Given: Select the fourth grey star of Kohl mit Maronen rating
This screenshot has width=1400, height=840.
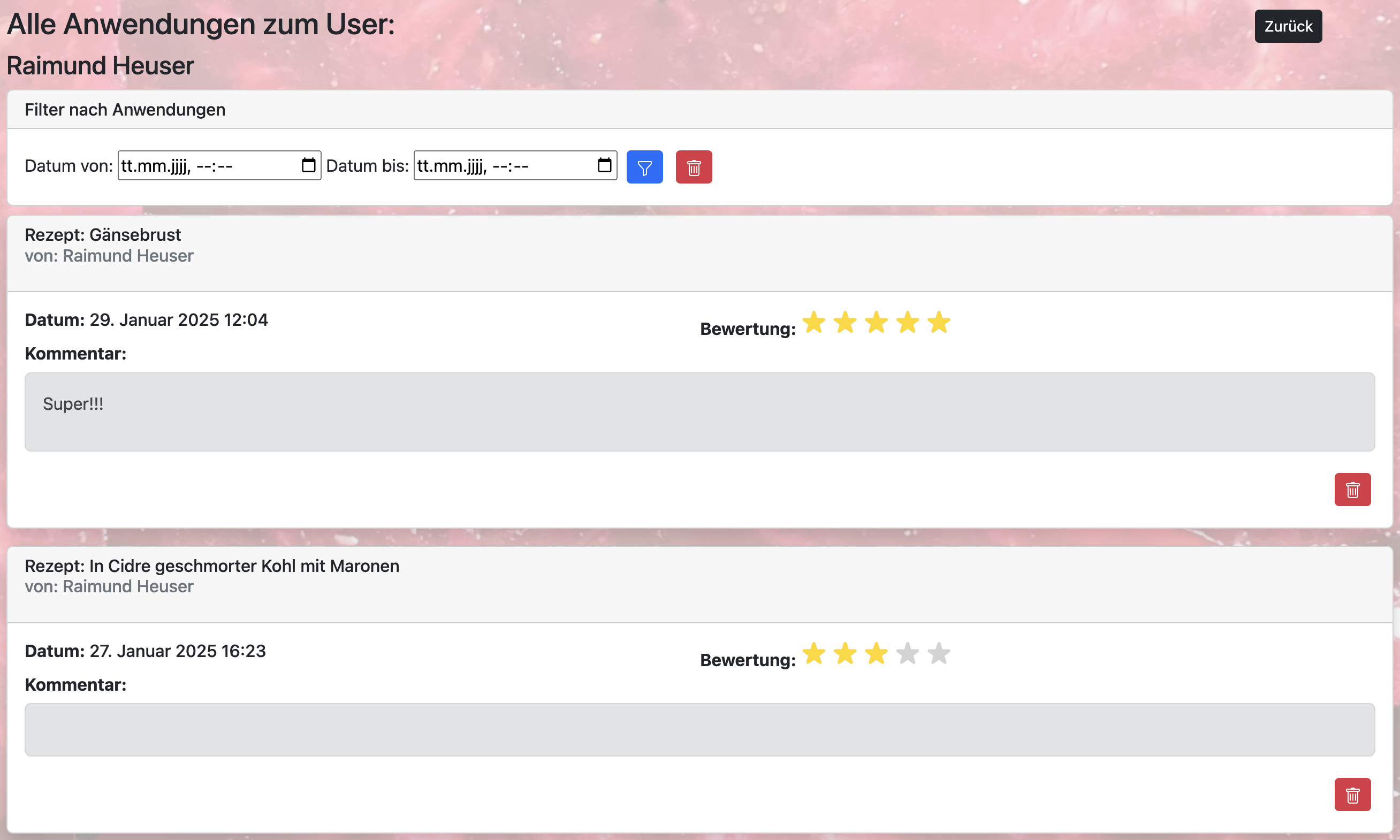Looking at the screenshot, I should pyautogui.click(x=907, y=653).
